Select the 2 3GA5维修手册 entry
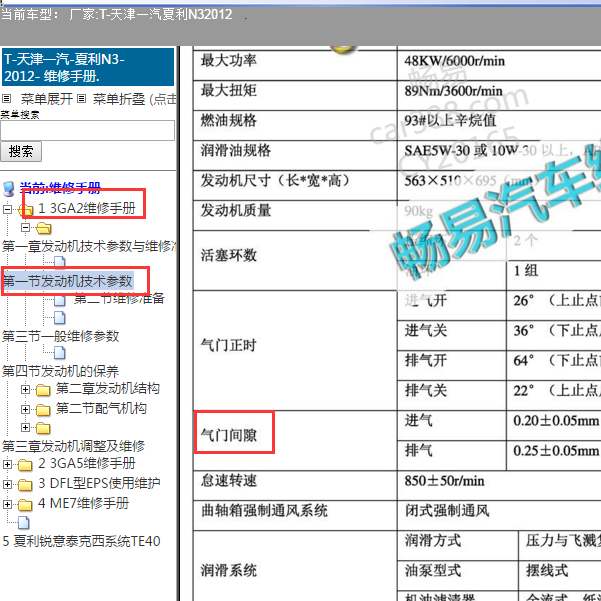Viewport: 601px width, 601px height. [x=87, y=463]
